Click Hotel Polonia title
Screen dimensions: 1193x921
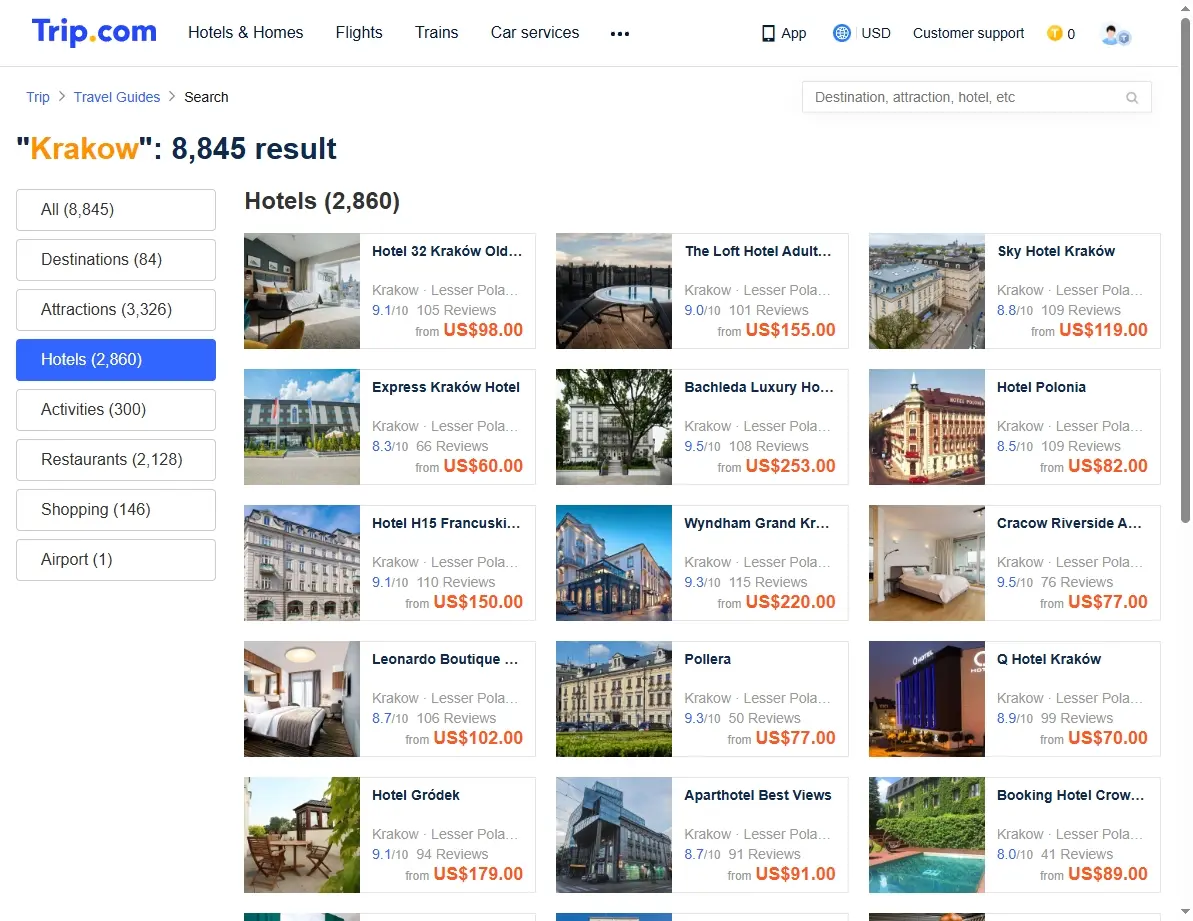(1042, 388)
